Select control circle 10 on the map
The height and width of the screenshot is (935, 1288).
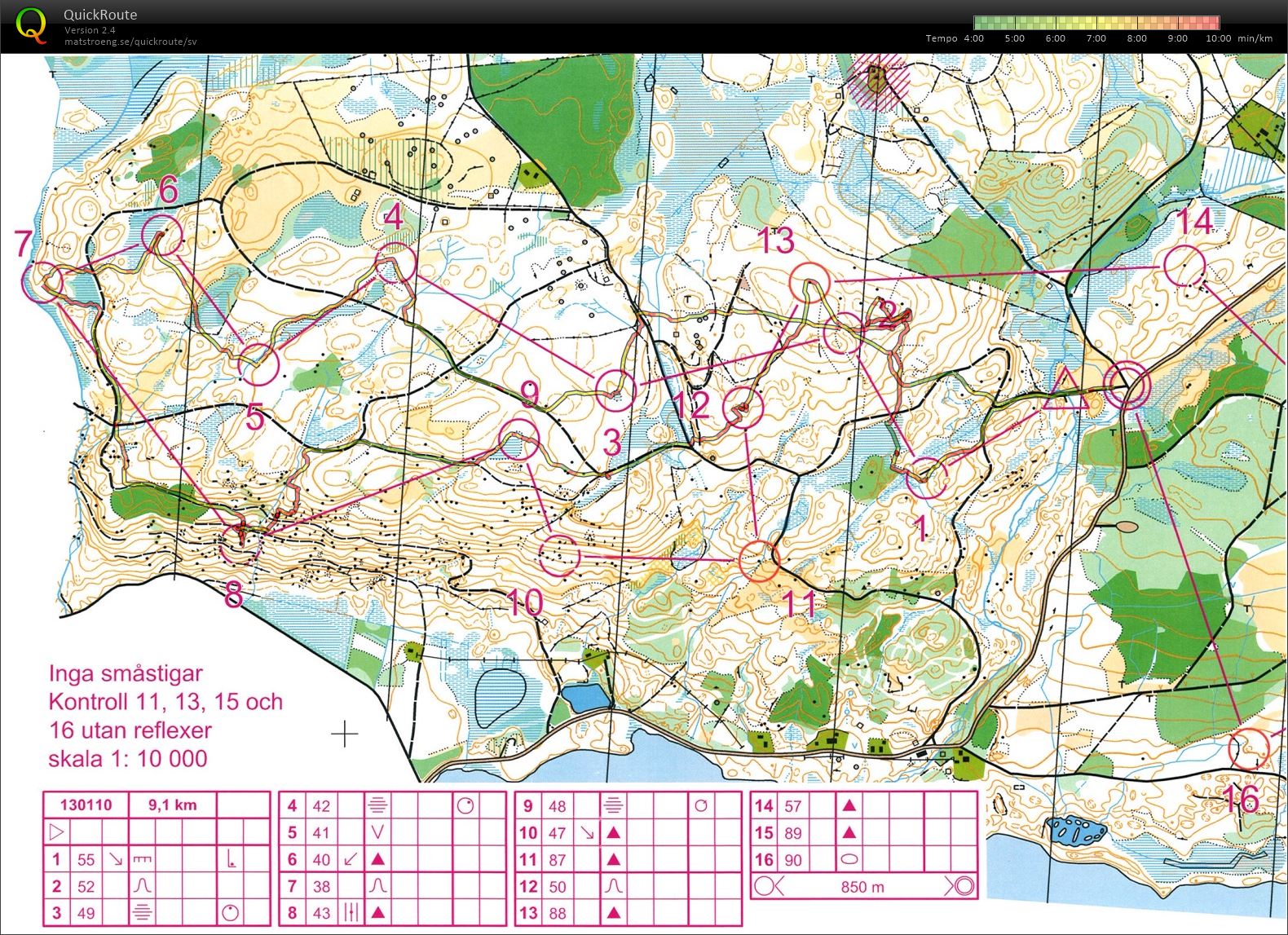pos(559,556)
